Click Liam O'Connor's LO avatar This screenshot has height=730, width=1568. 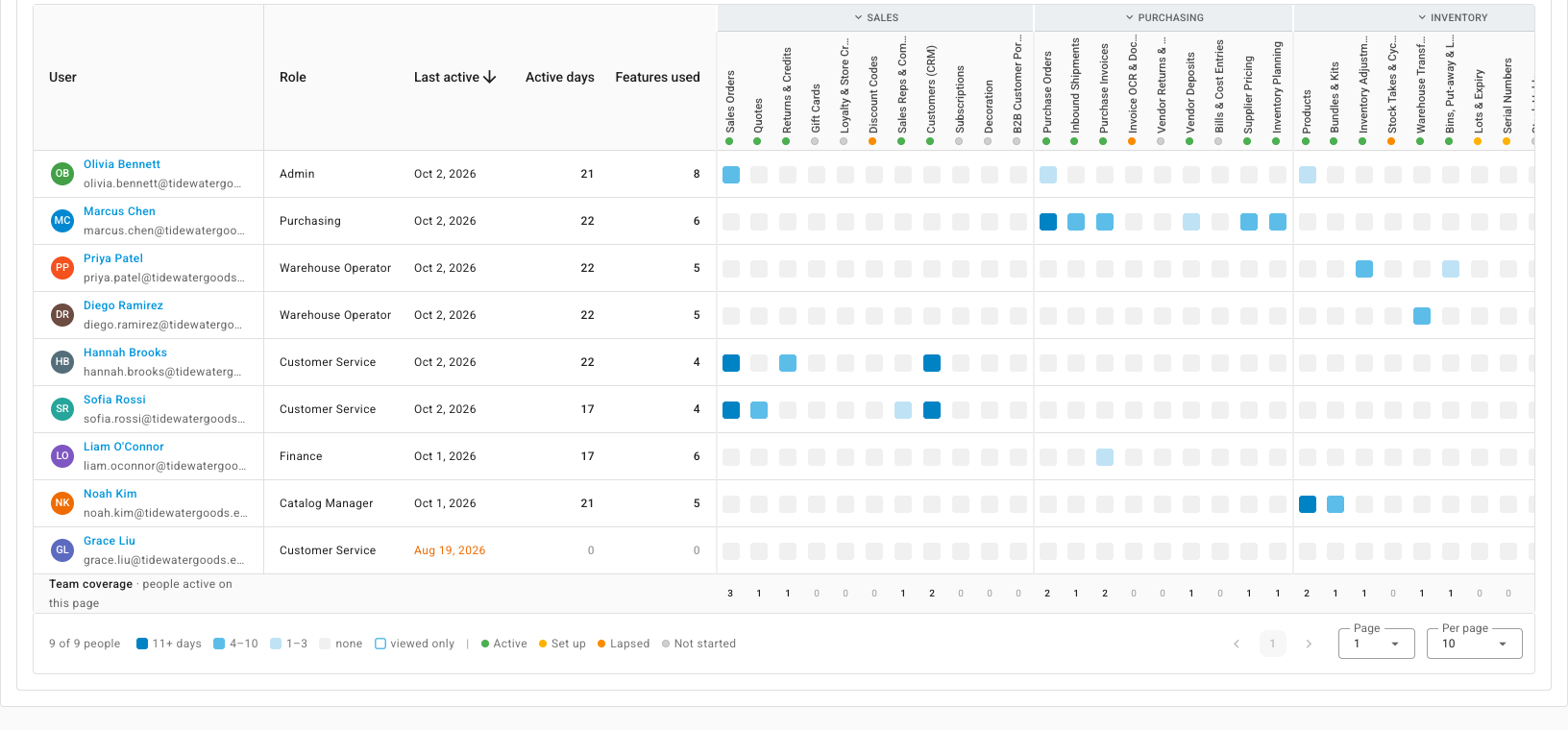coord(62,456)
